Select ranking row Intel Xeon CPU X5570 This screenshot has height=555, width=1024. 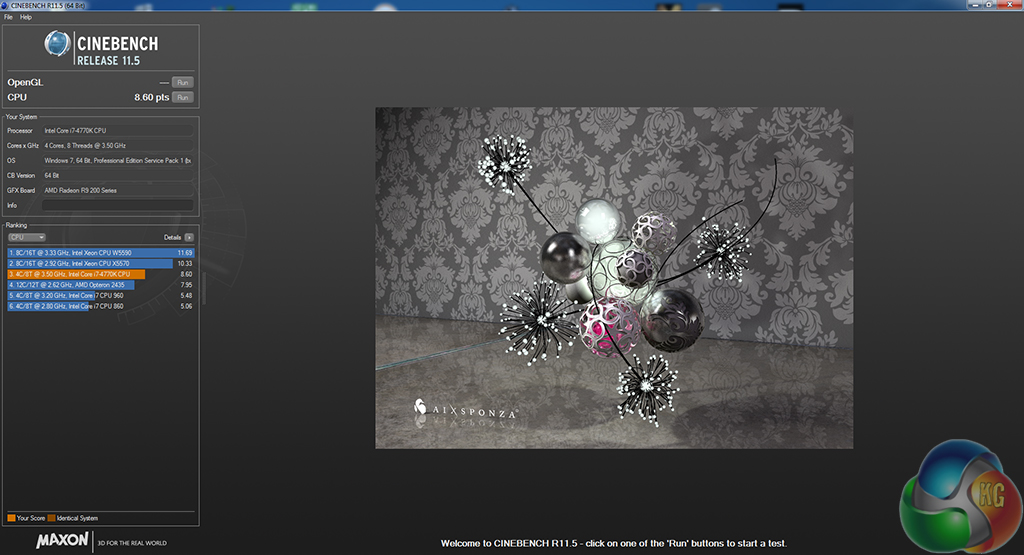pyautogui.click(x=101, y=263)
